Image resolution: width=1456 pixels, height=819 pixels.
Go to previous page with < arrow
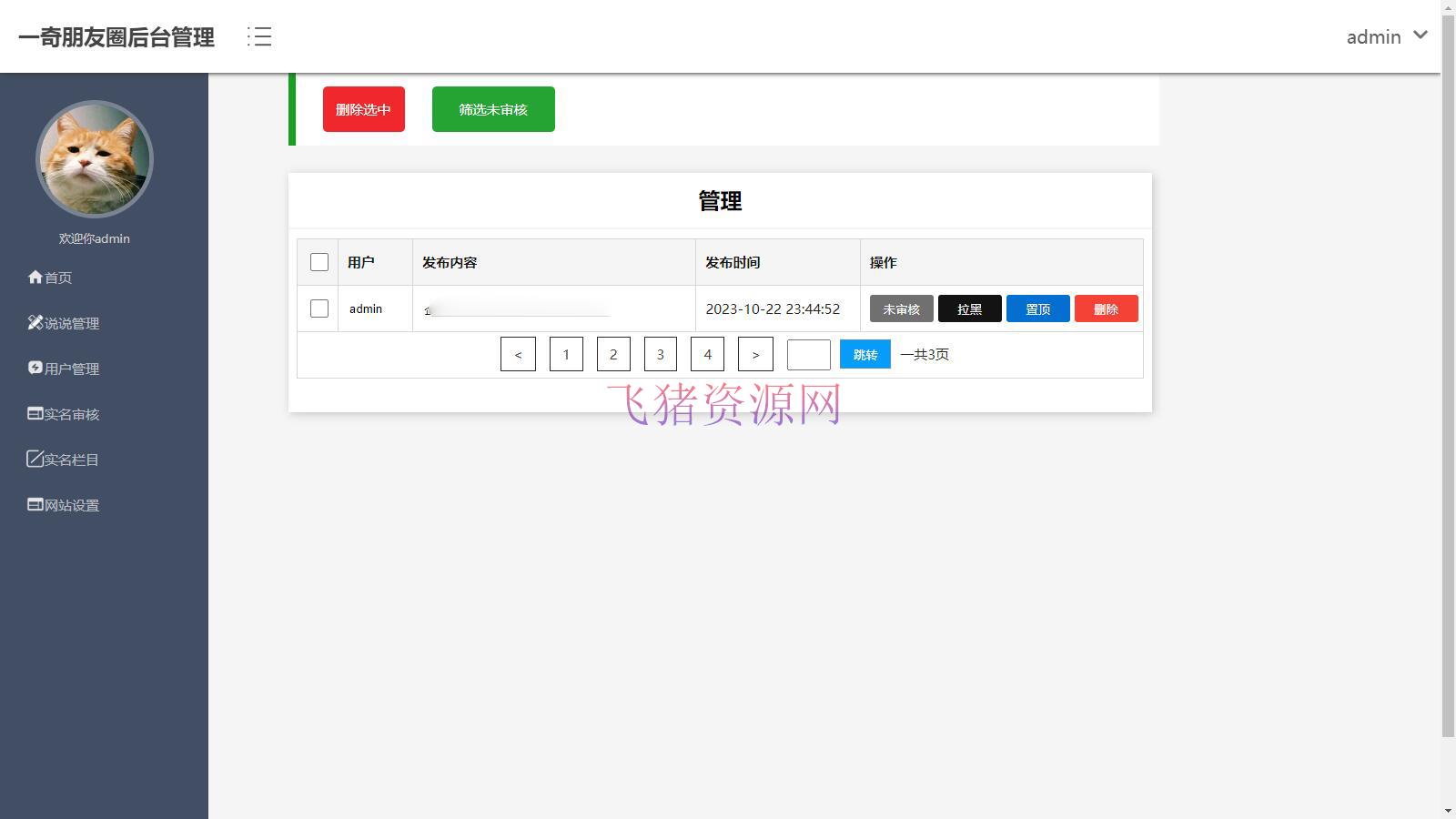coord(518,354)
